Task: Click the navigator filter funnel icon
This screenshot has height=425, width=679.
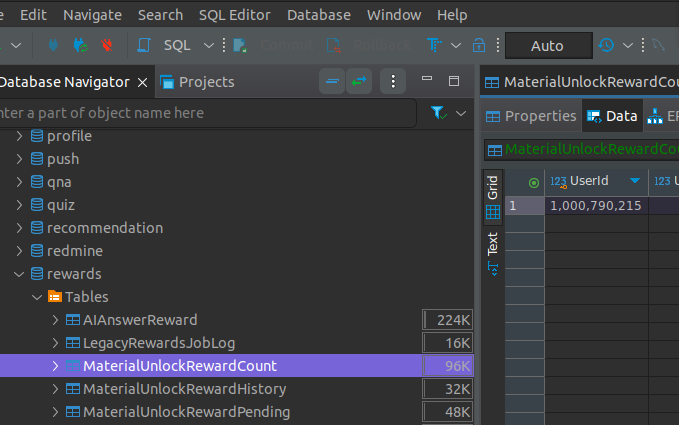Action: [438, 113]
